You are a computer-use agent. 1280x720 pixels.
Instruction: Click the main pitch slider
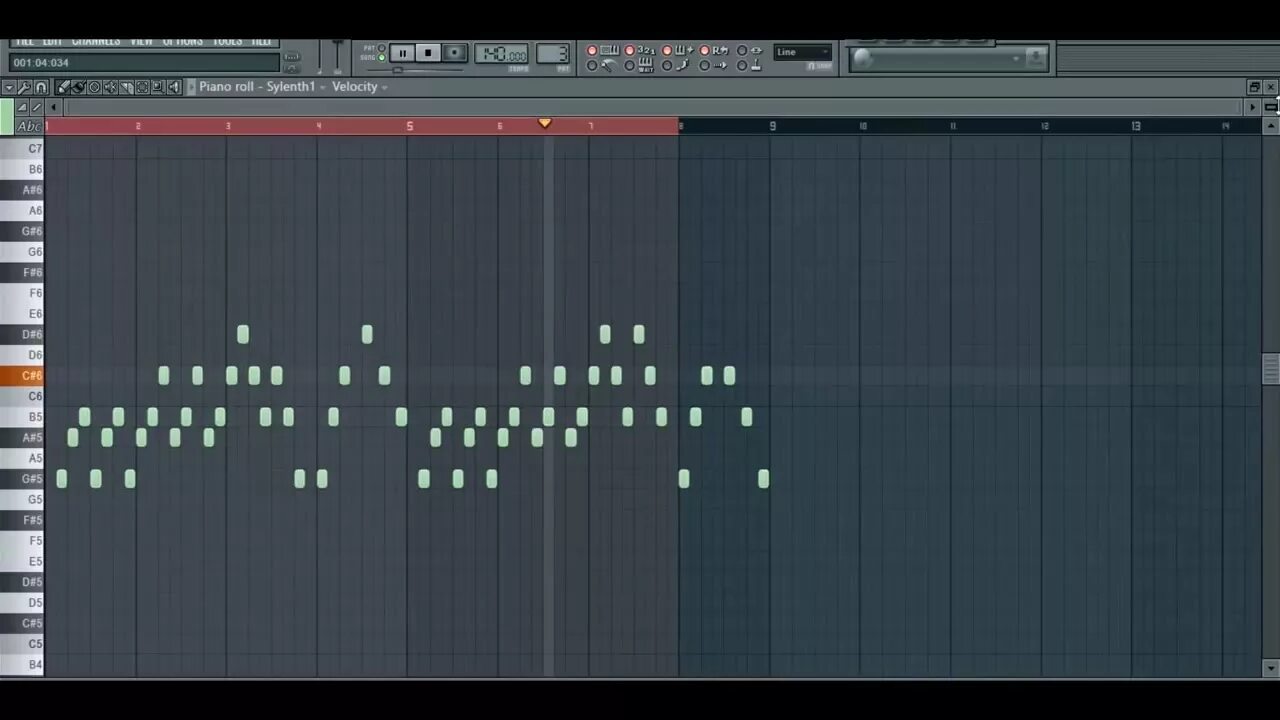[337, 58]
